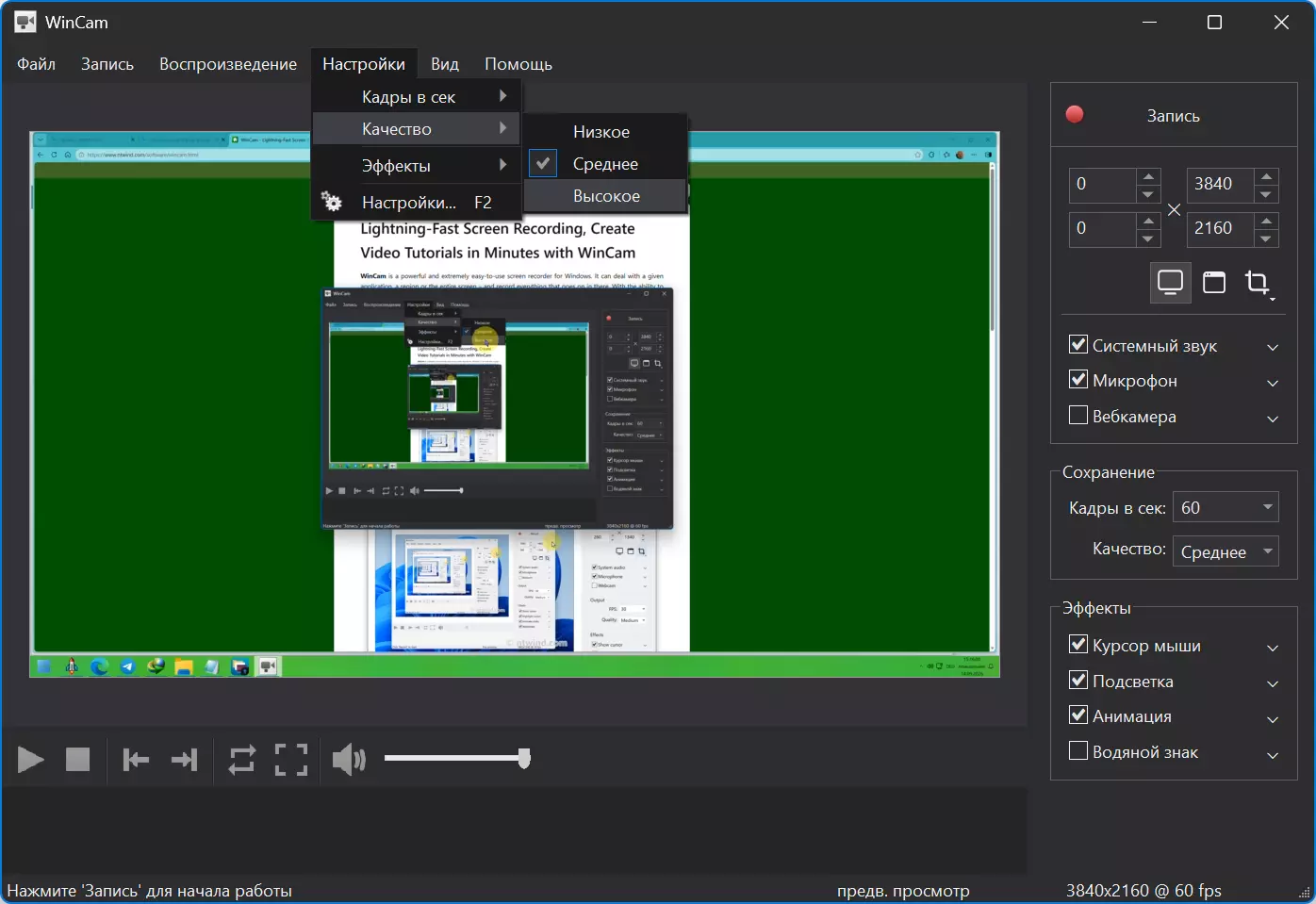Select full screen capture mode icon
The width and height of the screenshot is (1316, 904).
click(1170, 282)
